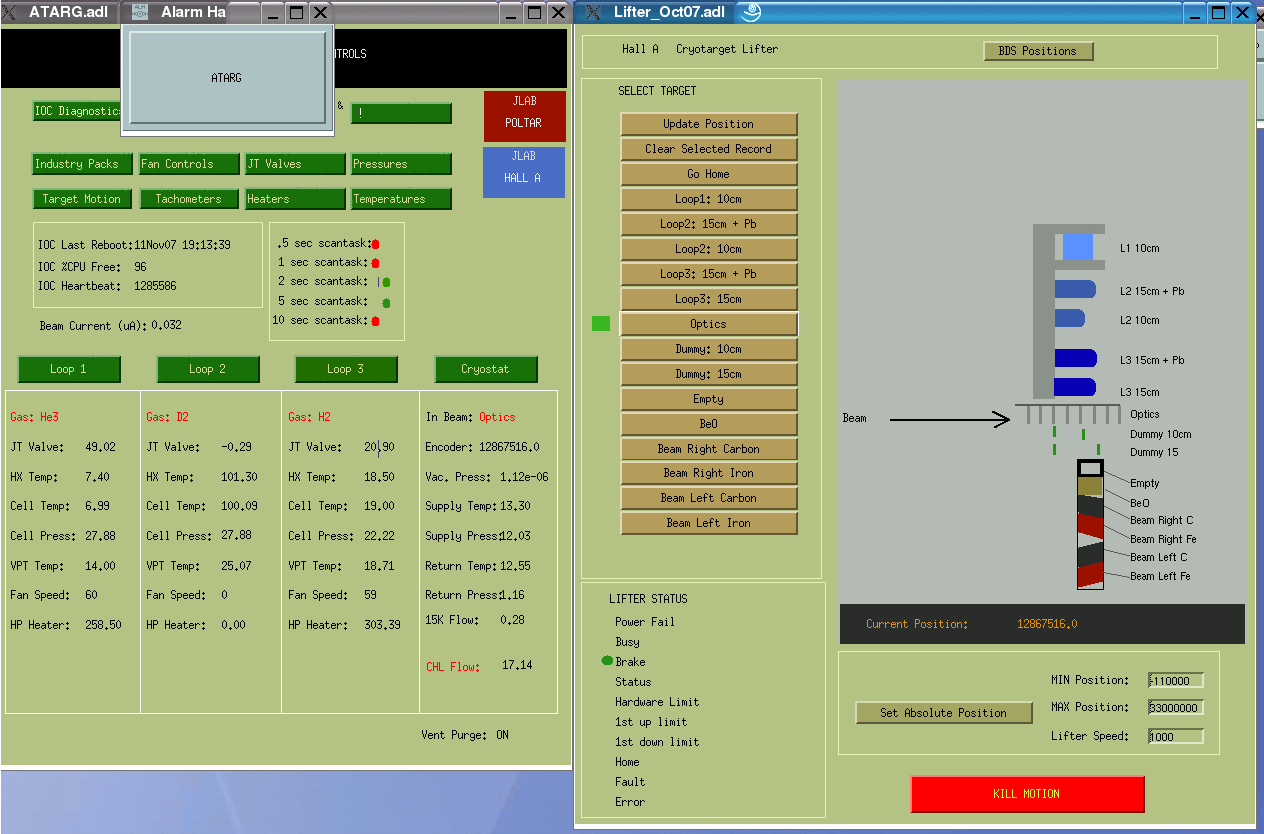The height and width of the screenshot is (834, 1264).
Task: Open JT Valves screen
Action: pos(294,164)
